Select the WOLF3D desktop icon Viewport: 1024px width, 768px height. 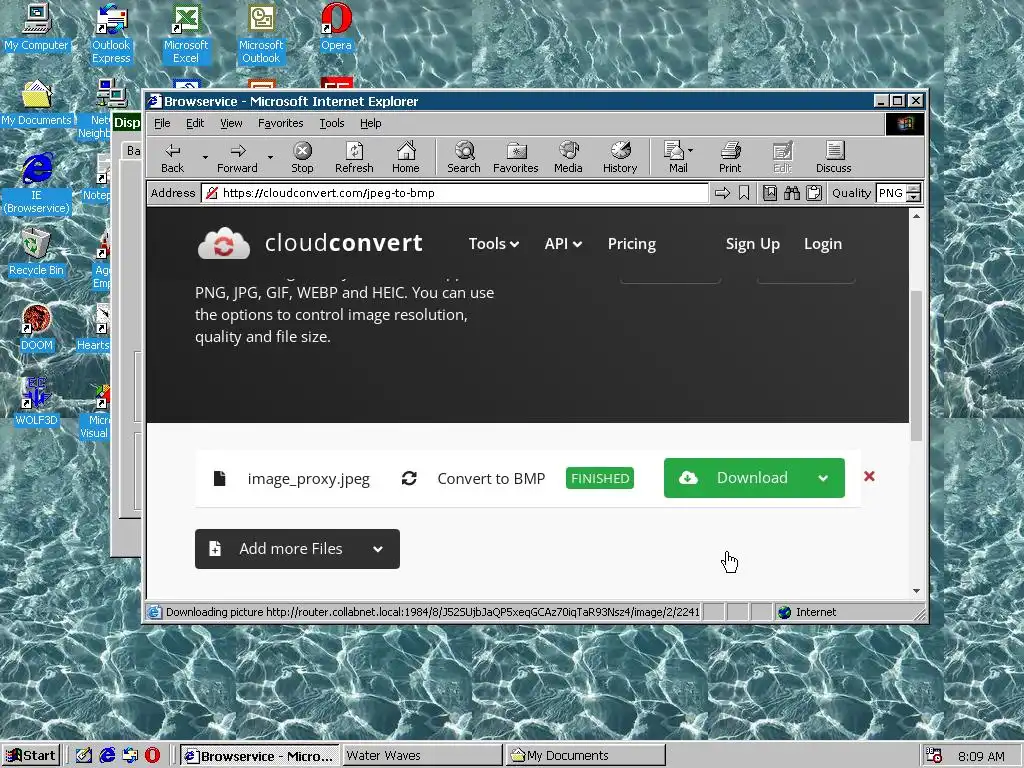point(37,402)
